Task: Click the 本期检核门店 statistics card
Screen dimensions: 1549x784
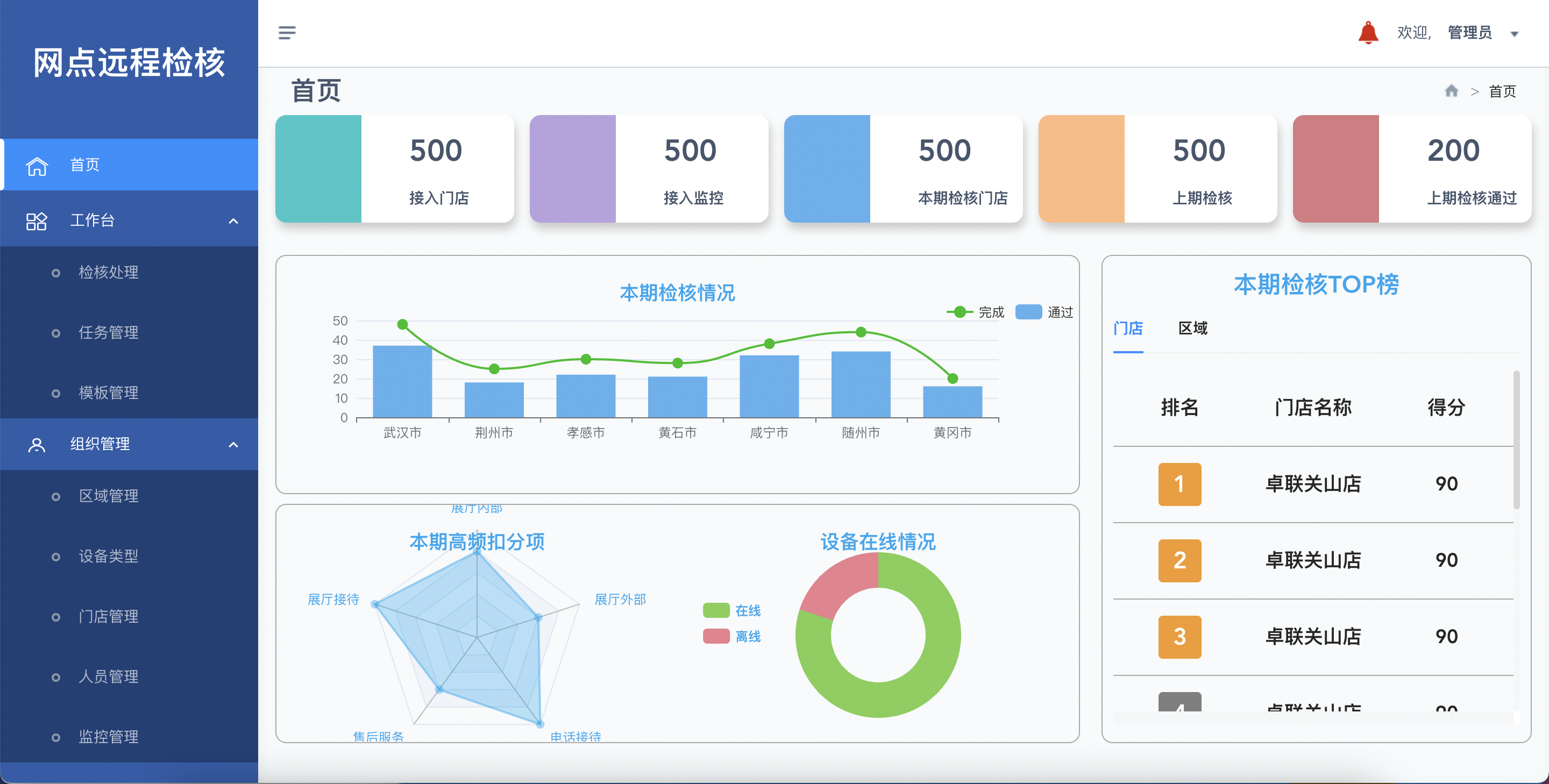Action: tap(903, 169)
